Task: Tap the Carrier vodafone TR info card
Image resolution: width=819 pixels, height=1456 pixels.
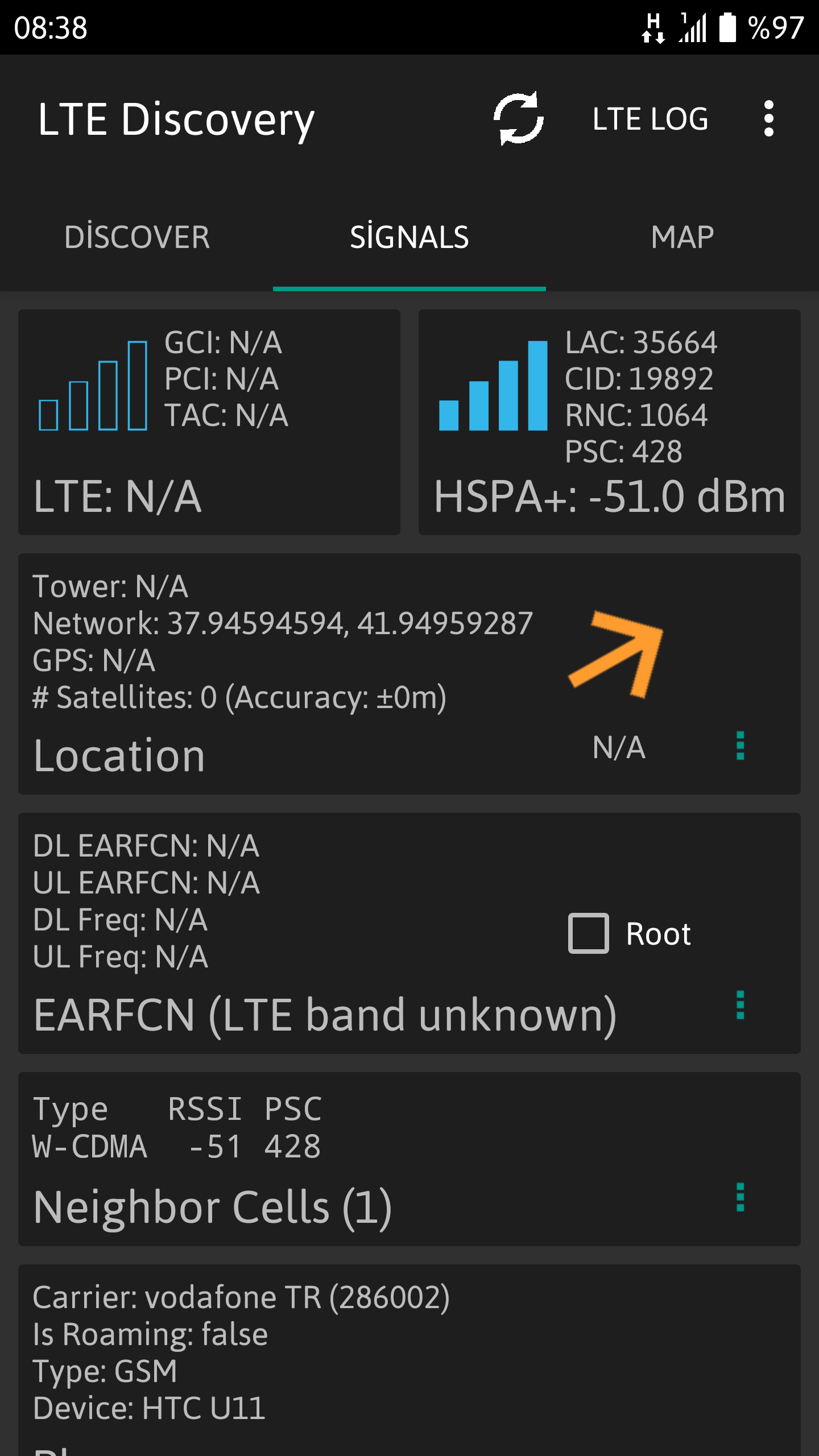Action: pos(409,1360)
